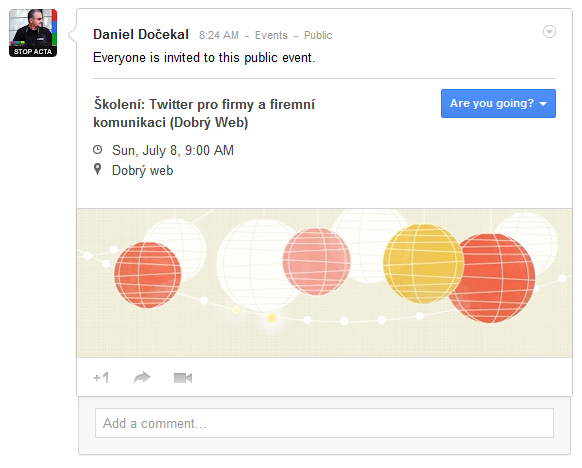This screenshot has height=468, width=582.
Task: Follow the Events link in post header
Action: pos(271,35)
